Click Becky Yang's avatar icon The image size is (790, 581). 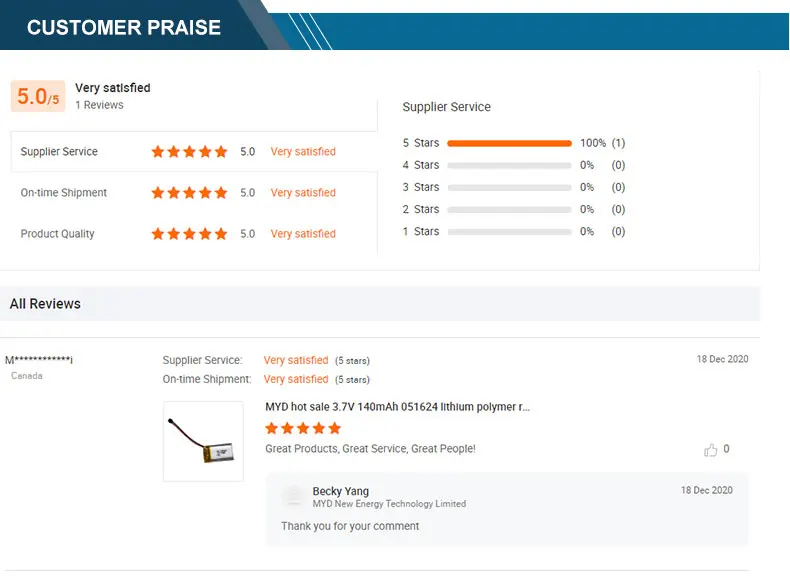[x=294, y=497]
